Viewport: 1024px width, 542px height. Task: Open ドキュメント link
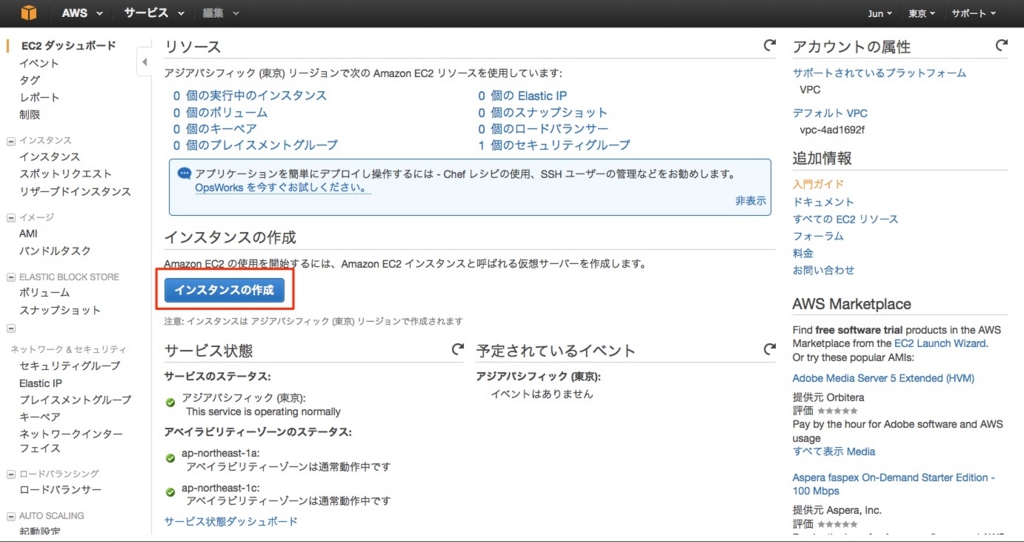pyautogui.click(x=823, y=202)
